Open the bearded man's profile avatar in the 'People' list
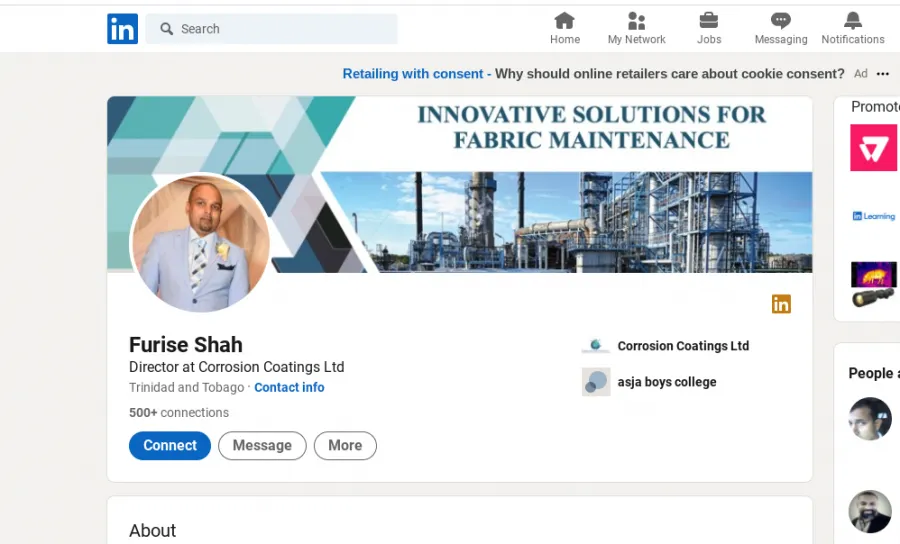 click(870, 511)
